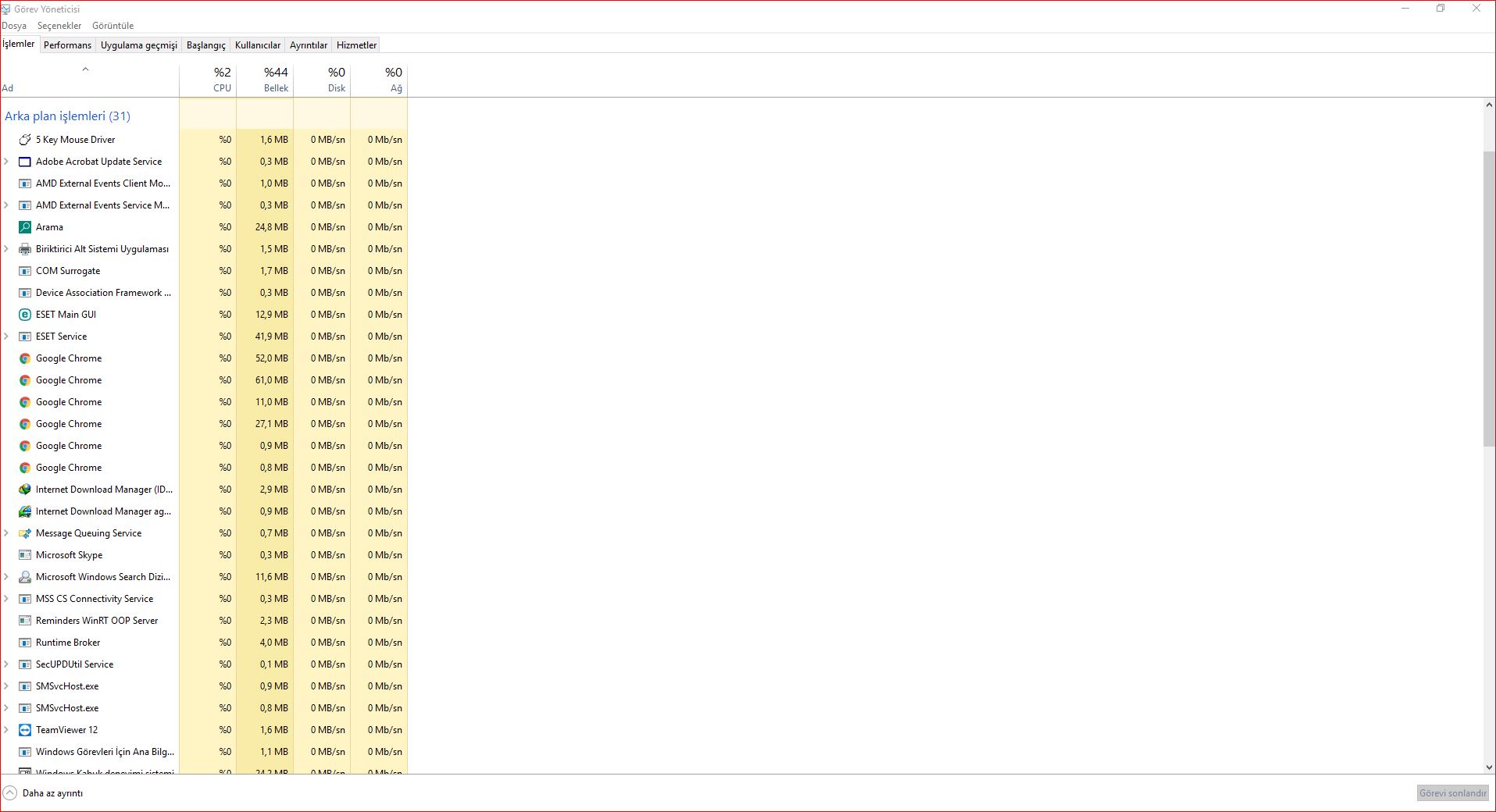Click the Biriktirici Alt Sistemi printer icon
1496x812 pixels.
coord(25,249)
